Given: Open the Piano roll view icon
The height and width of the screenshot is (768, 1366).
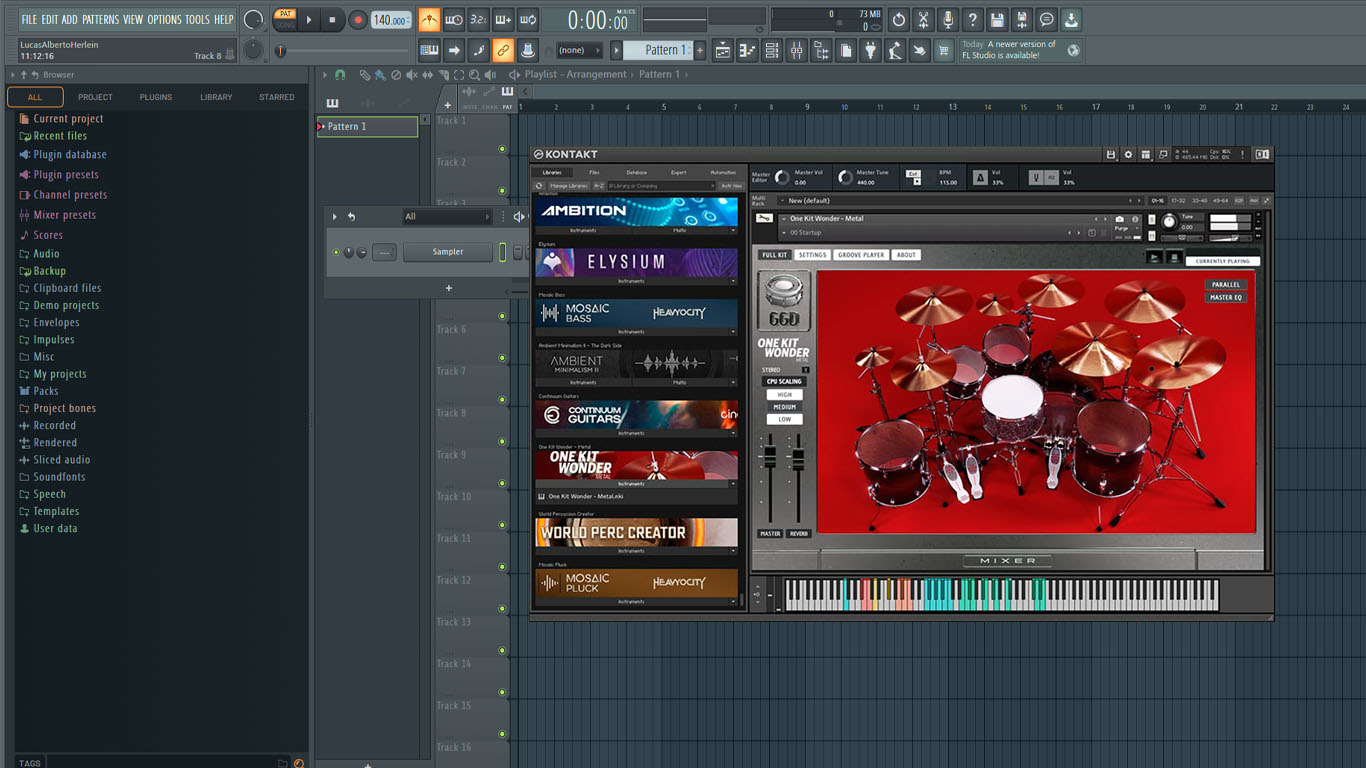Looking at the screenshot, I should click(x=747, y=50).
